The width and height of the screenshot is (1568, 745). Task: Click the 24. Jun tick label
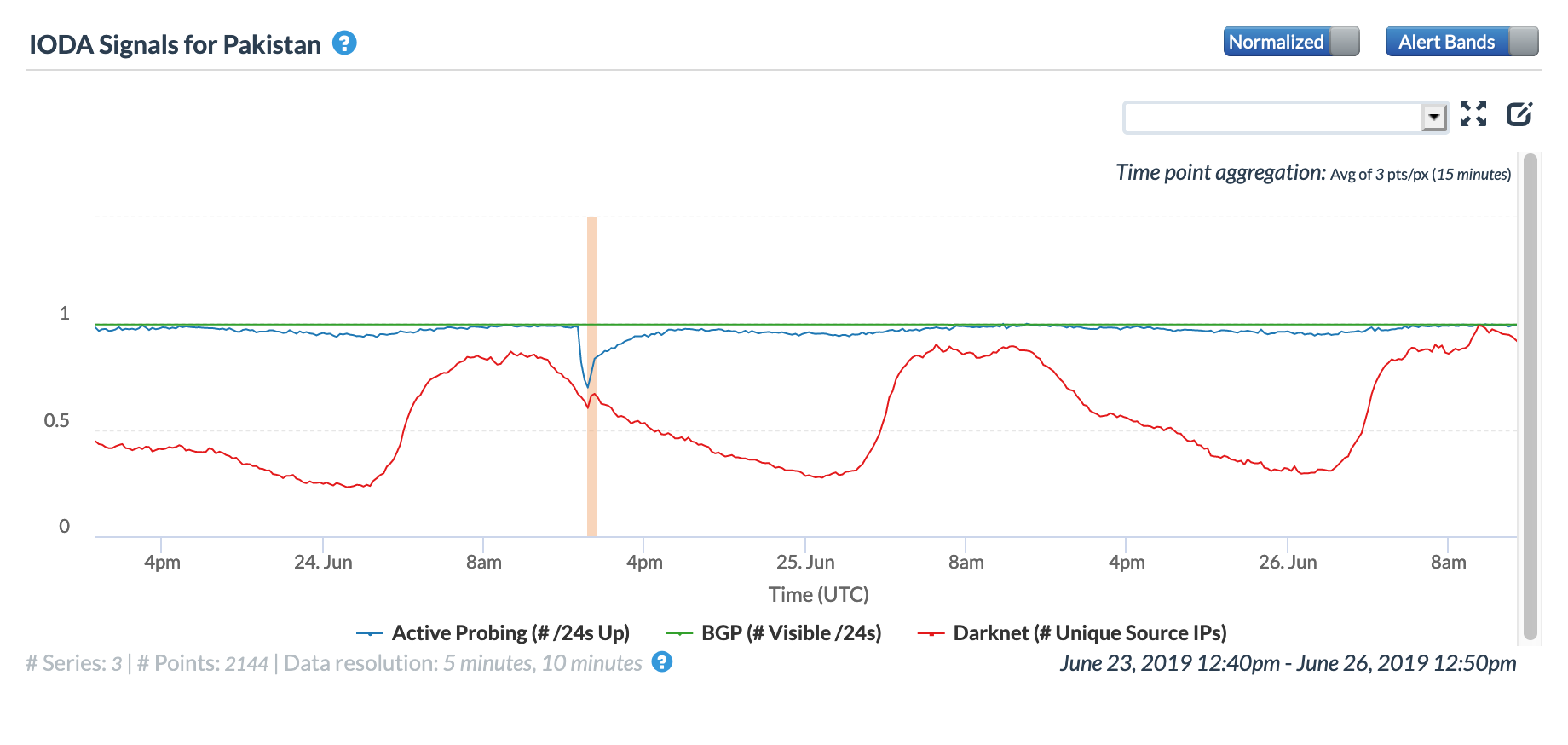(x=323, y=563)
